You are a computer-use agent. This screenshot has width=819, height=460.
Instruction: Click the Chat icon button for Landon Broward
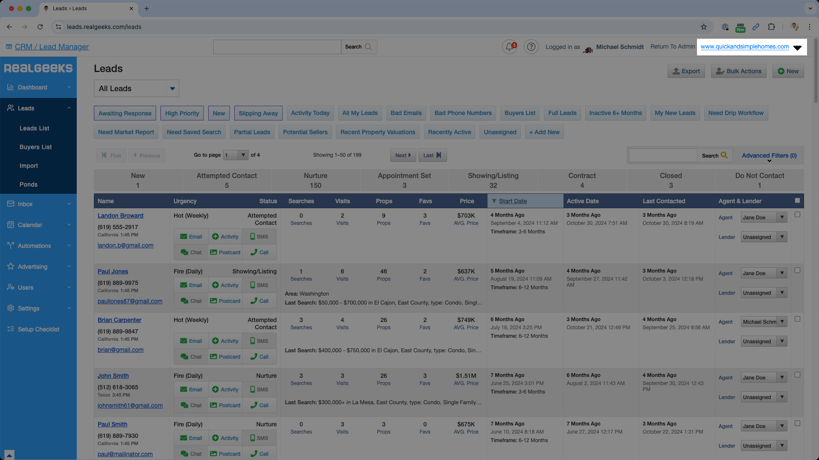point(191,252)
